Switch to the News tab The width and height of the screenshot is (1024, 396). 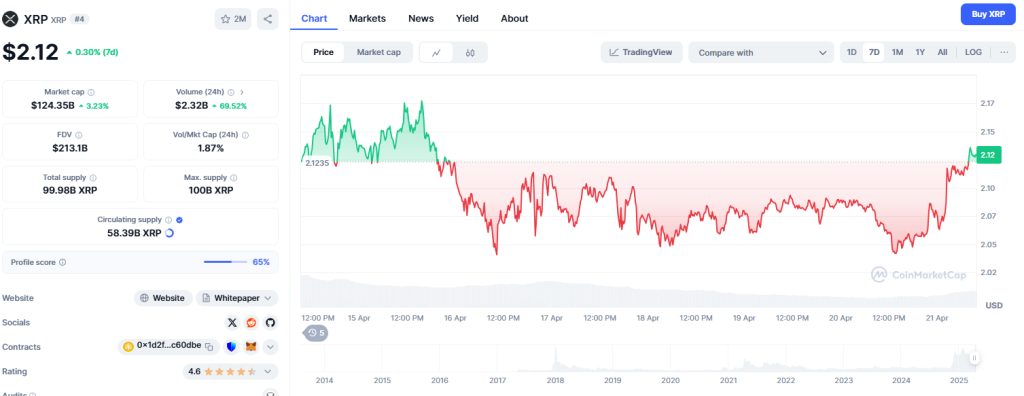pyautogui.click(x=421, y=18)
